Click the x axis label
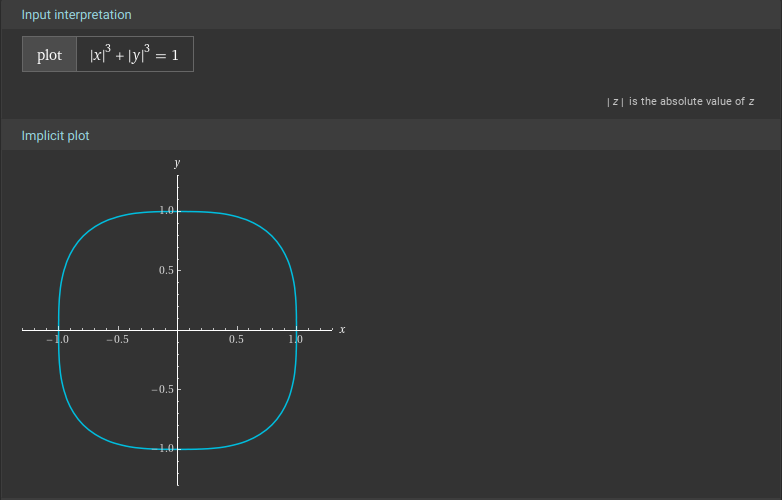 [342, 329]
